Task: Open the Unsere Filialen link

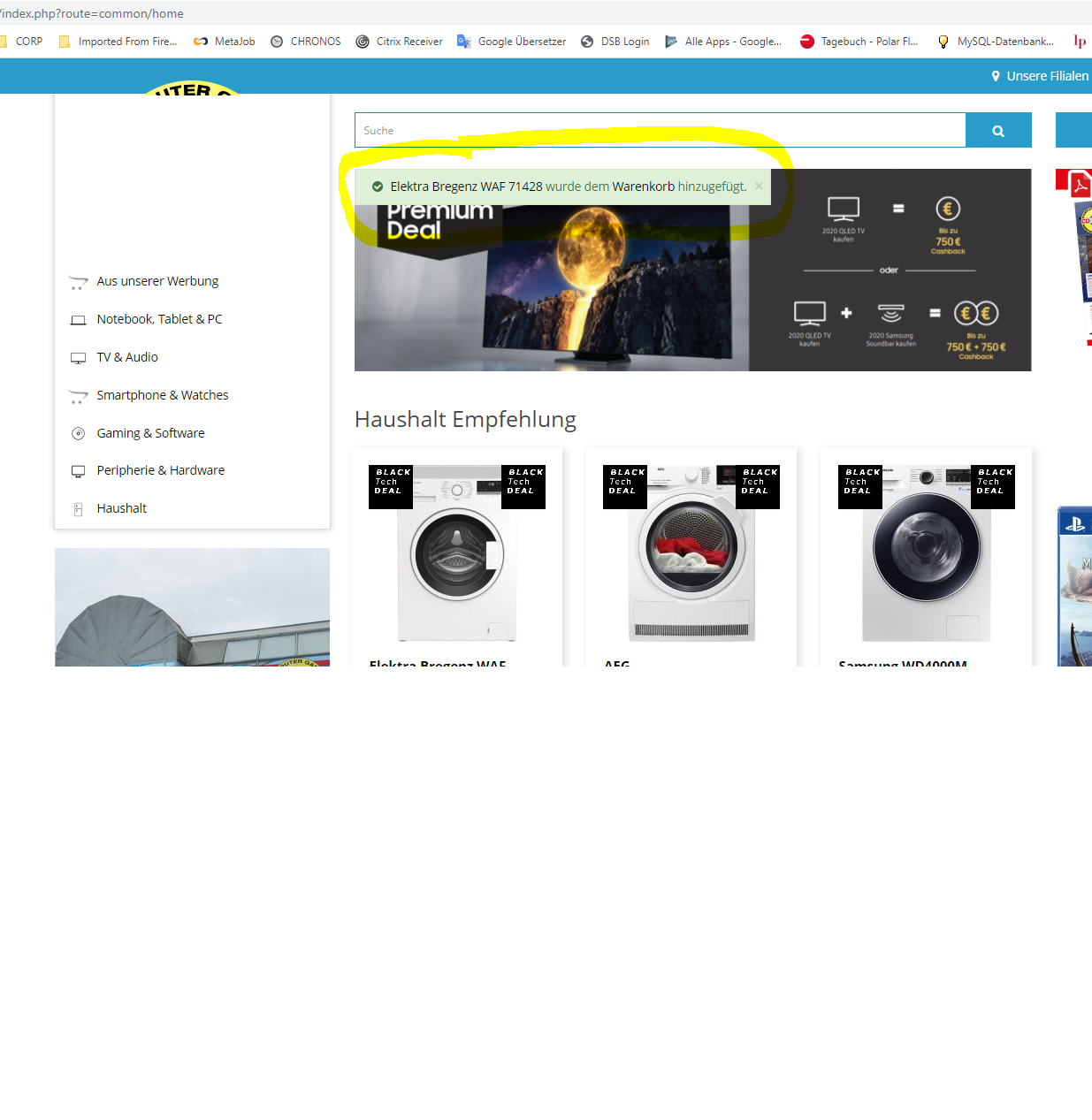Action: click(x=1047, y=76)
